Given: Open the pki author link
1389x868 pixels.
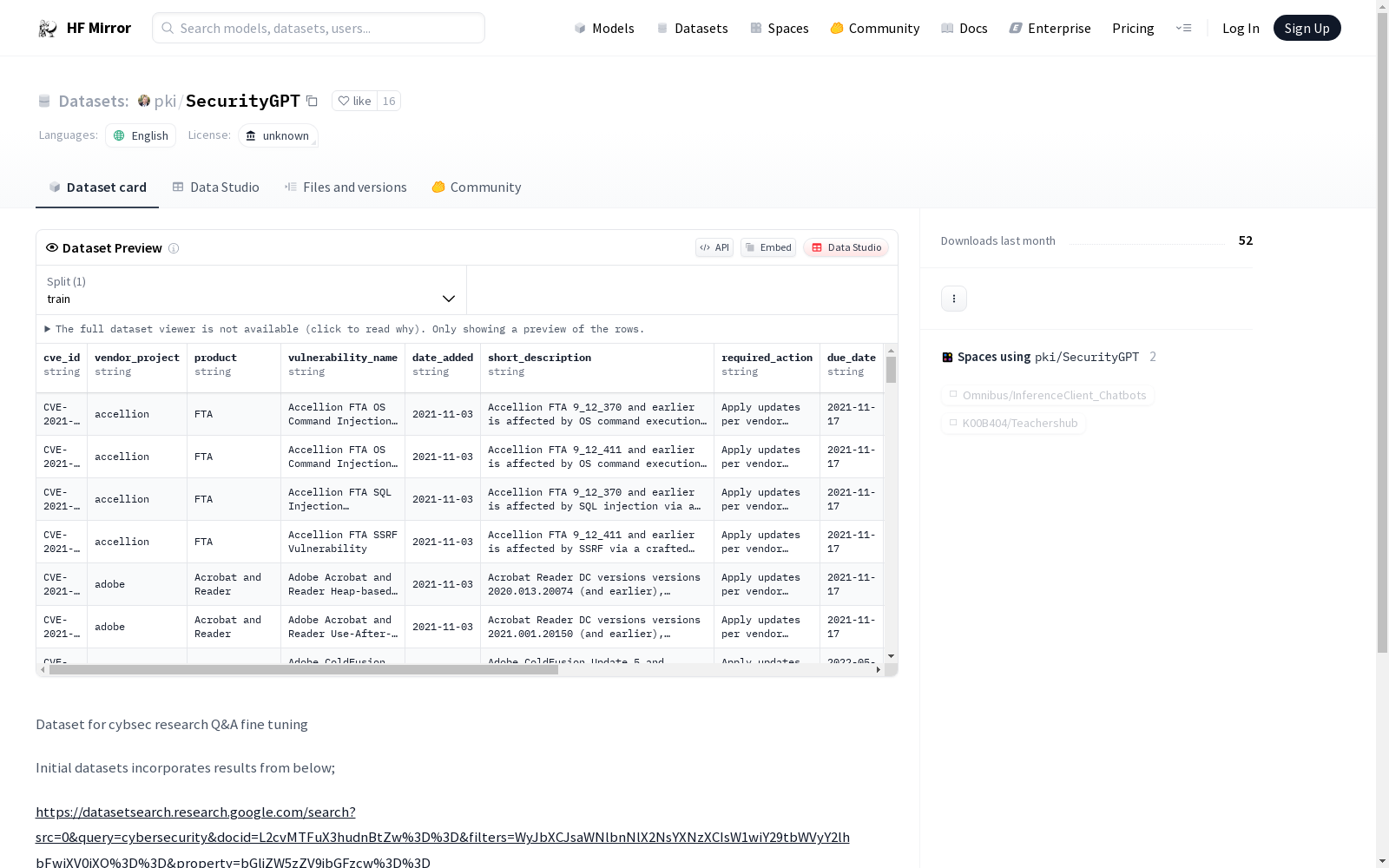Looking at the screenshot, I should [x=165, y=101].
